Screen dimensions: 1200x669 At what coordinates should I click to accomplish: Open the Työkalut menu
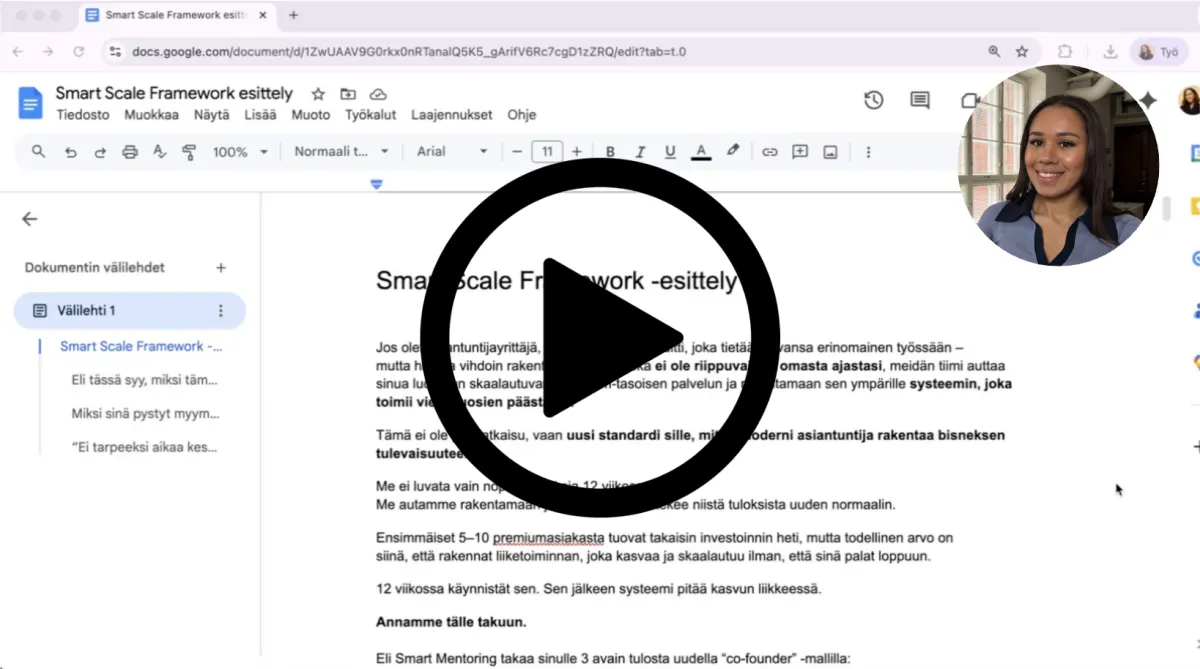[371, 115]
